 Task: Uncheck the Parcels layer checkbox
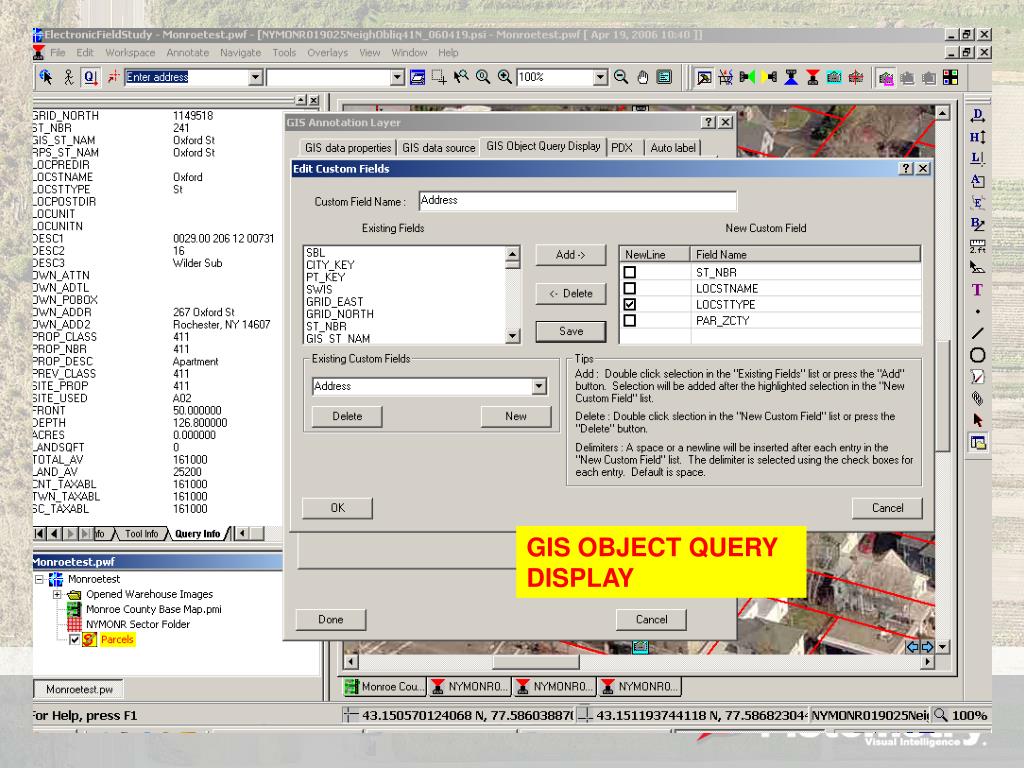[x=74, y=639]
